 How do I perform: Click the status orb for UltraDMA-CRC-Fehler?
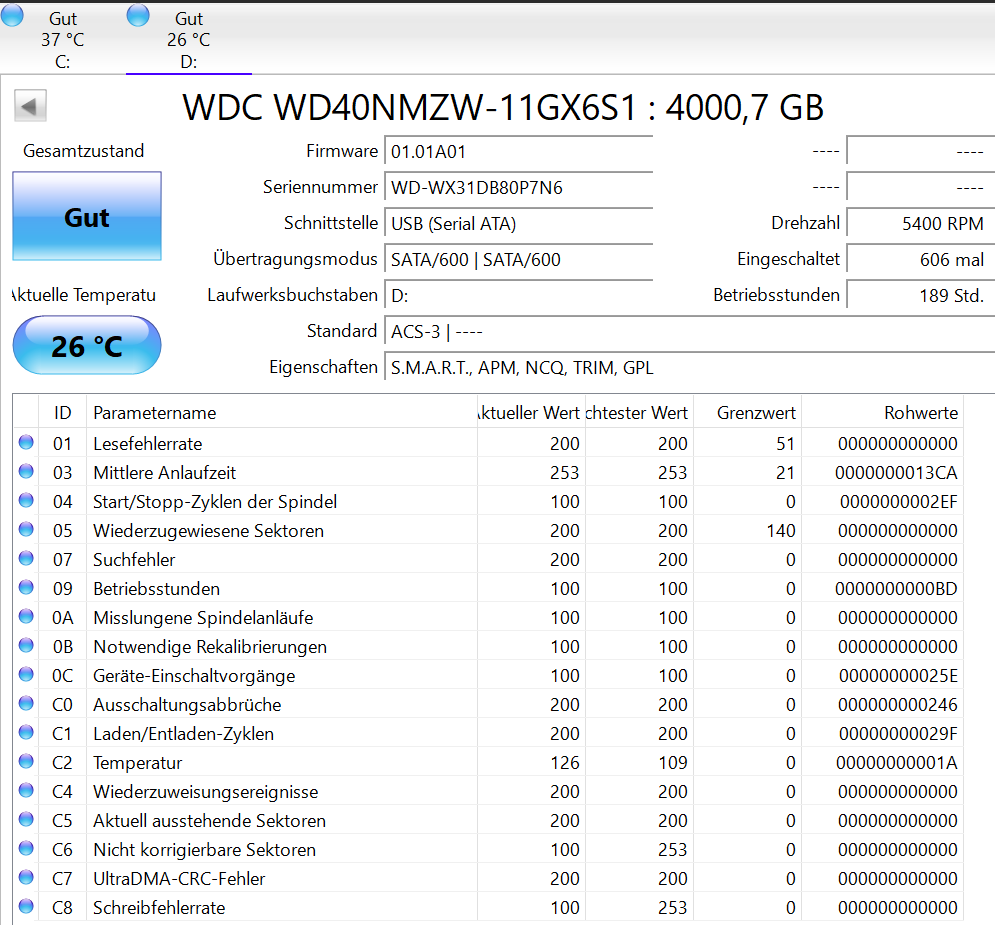26,877
